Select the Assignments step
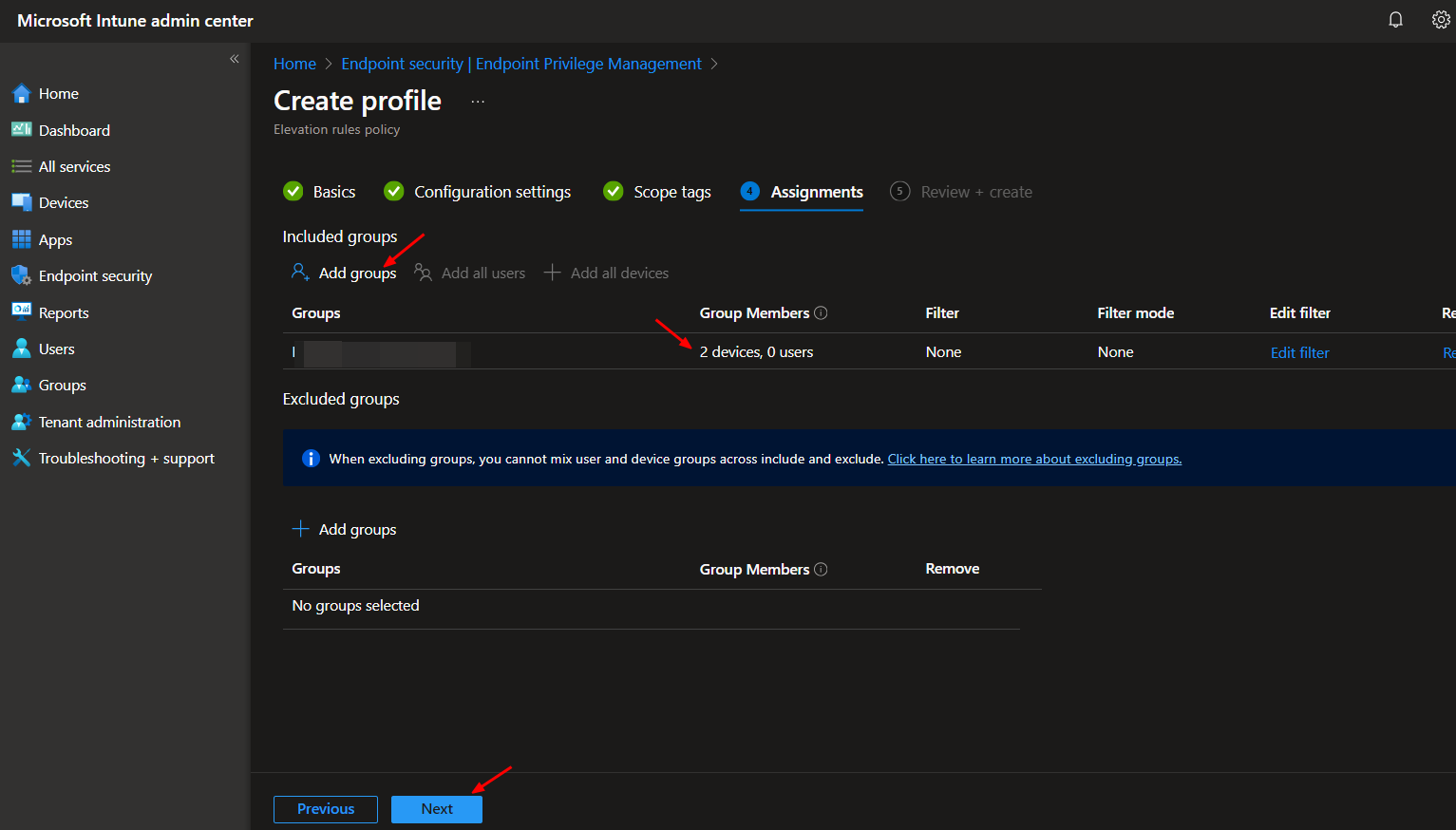This screenshot has width=1456, height=830. point(802,192)
